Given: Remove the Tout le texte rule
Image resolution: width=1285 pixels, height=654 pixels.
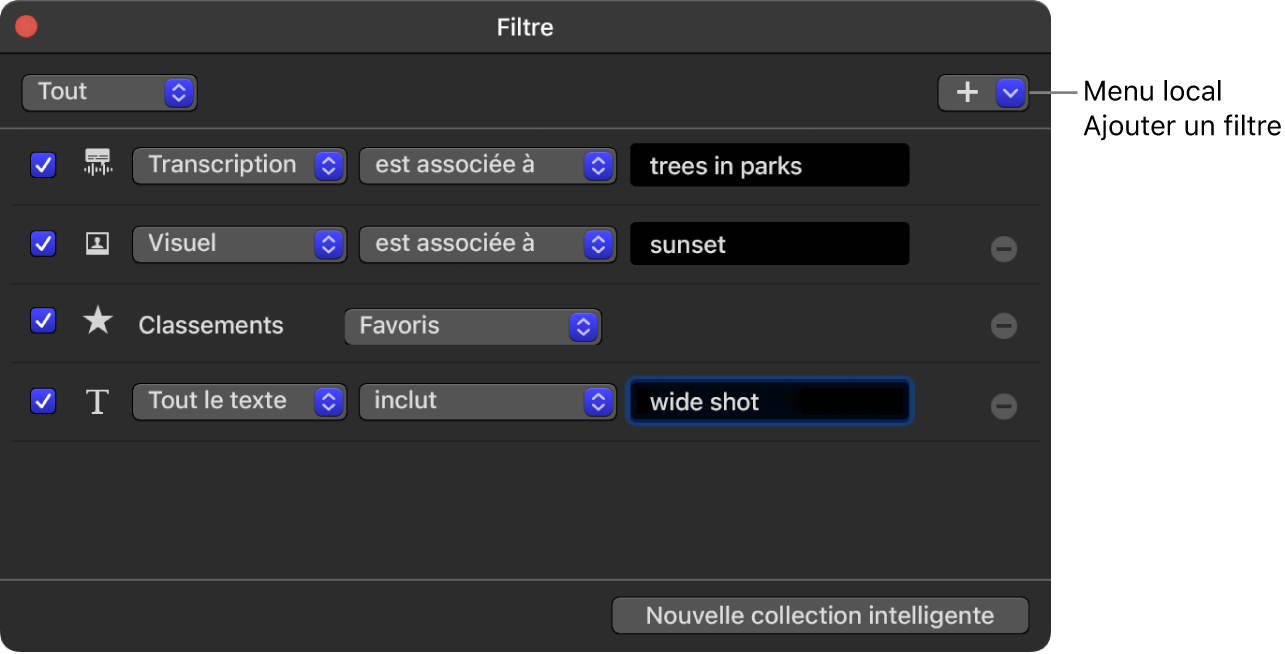Looking at the screenshot, I should click(1004, 406).
